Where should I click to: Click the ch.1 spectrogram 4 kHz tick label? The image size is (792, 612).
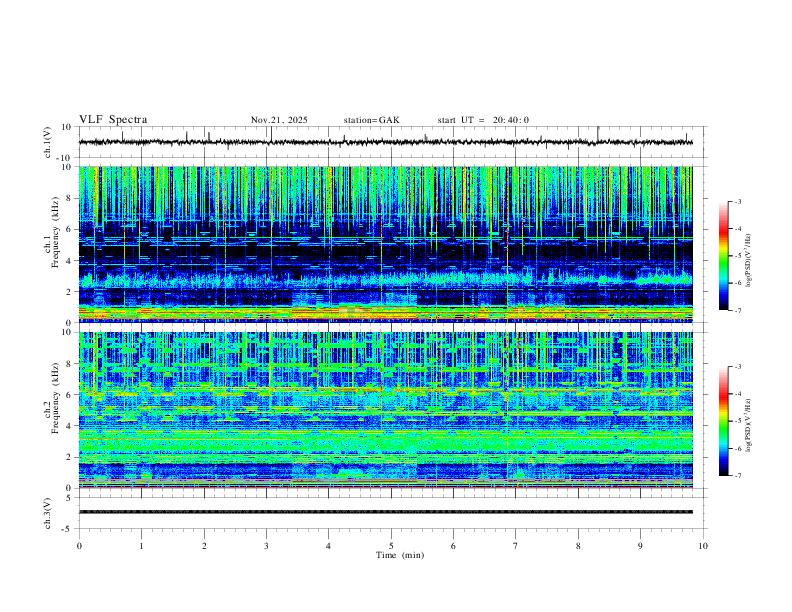70,261
